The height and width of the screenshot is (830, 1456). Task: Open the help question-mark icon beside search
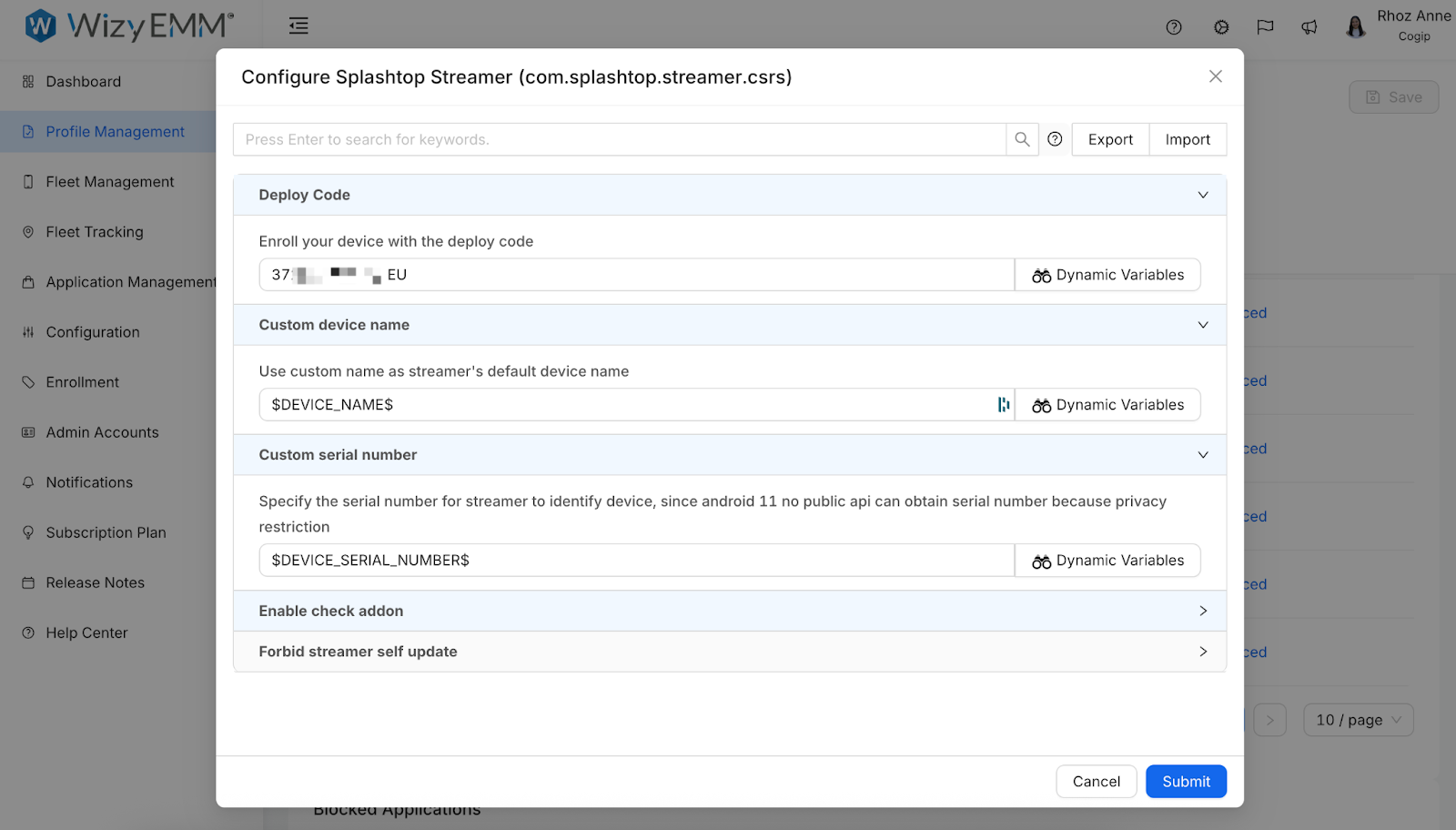tap(1055, 139)
